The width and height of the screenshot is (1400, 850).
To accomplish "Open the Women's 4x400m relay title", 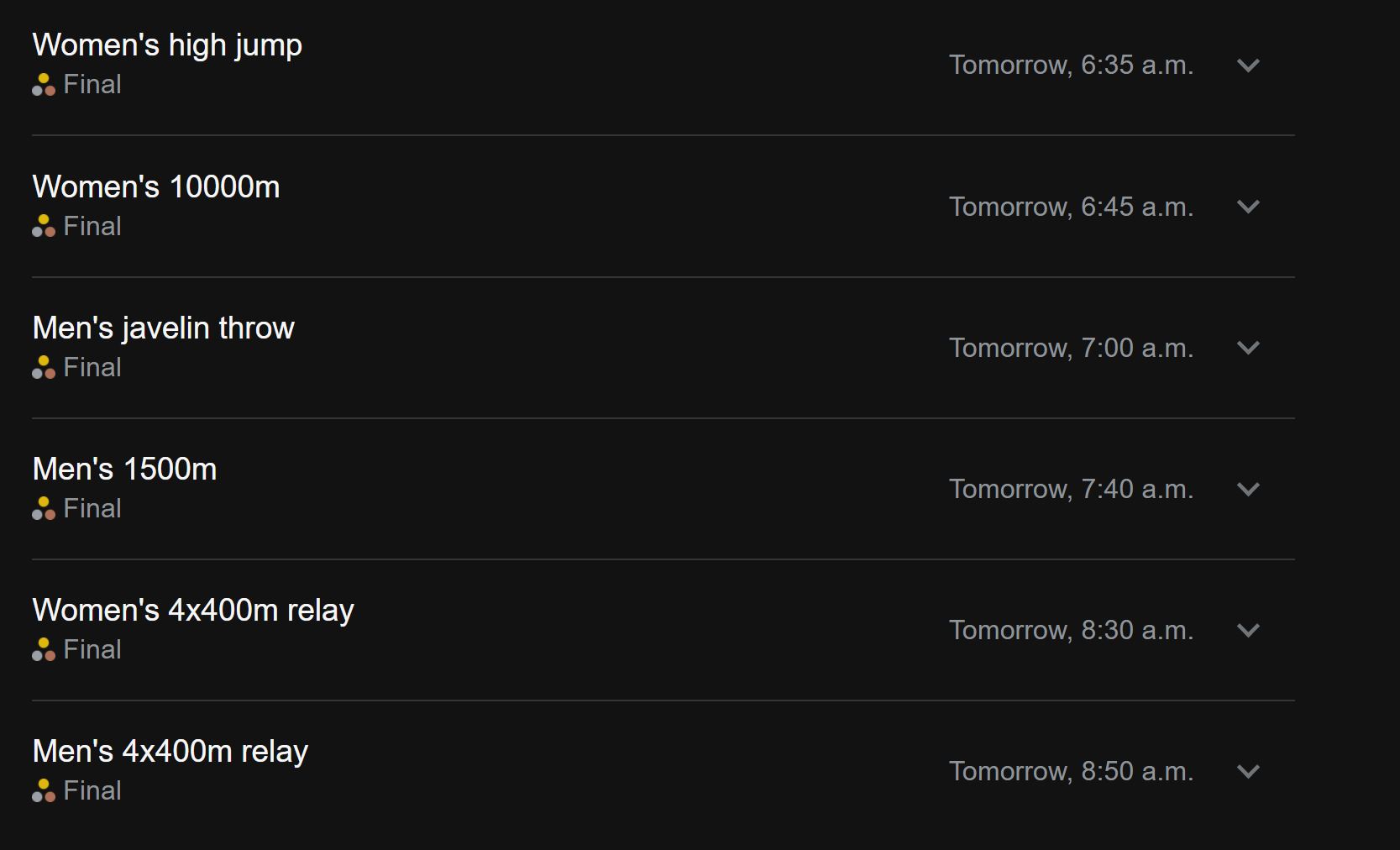I will (x=193, y=610).
